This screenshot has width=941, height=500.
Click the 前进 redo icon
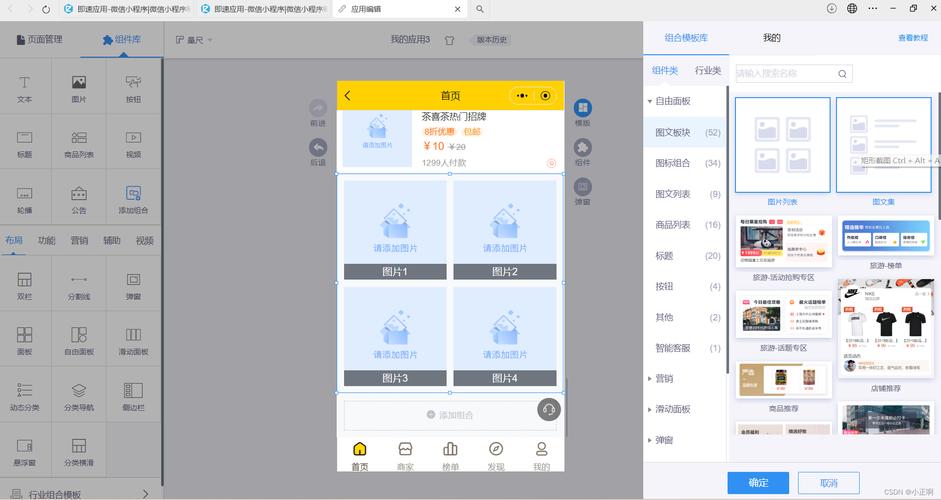317,108
